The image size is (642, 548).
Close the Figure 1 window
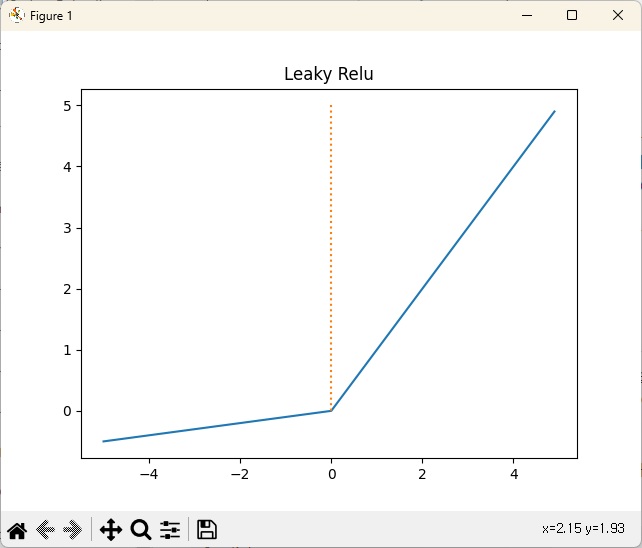(618, 15)
